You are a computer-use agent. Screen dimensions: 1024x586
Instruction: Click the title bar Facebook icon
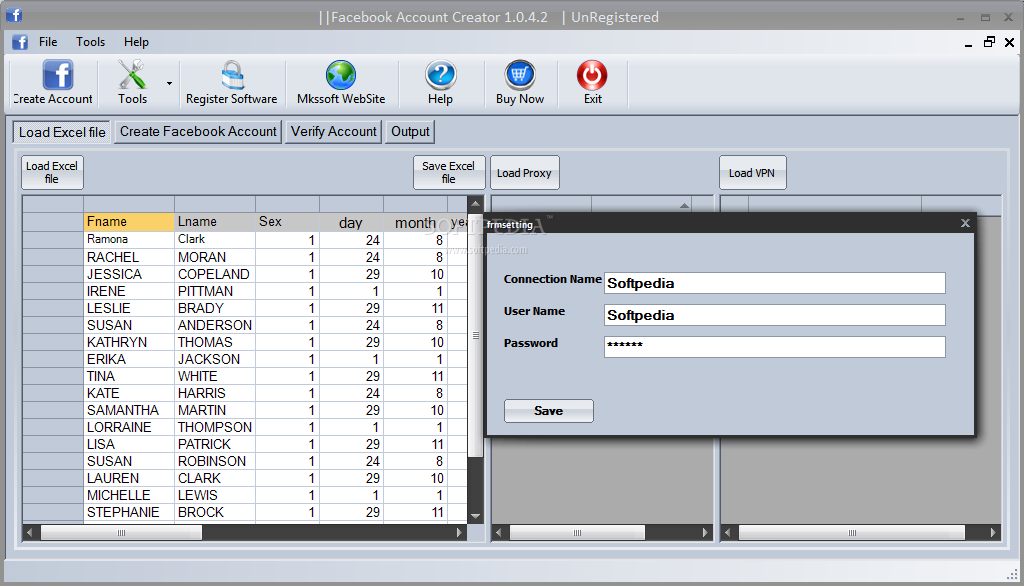point(14,14)
